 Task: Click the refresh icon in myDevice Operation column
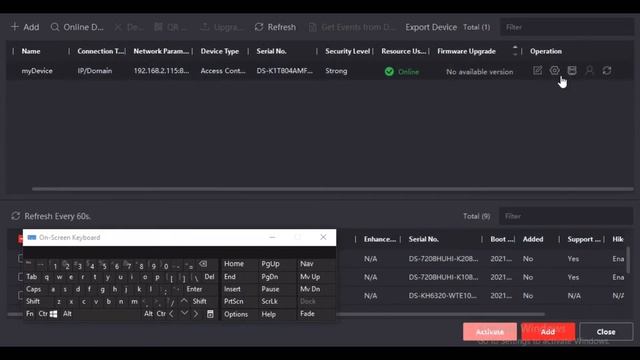[x=607, y=70]
